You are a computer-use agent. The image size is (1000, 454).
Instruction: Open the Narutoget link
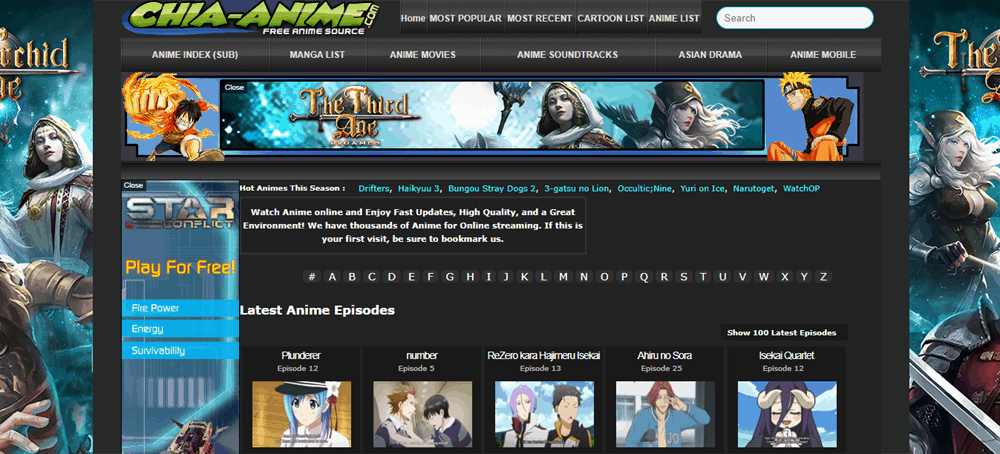(x=753, y=189)
